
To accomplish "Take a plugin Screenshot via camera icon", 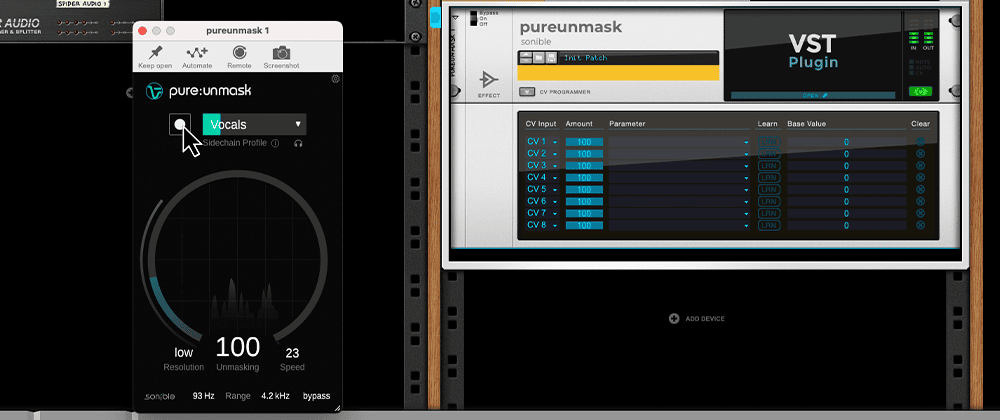I will click(x=281, y=53).
